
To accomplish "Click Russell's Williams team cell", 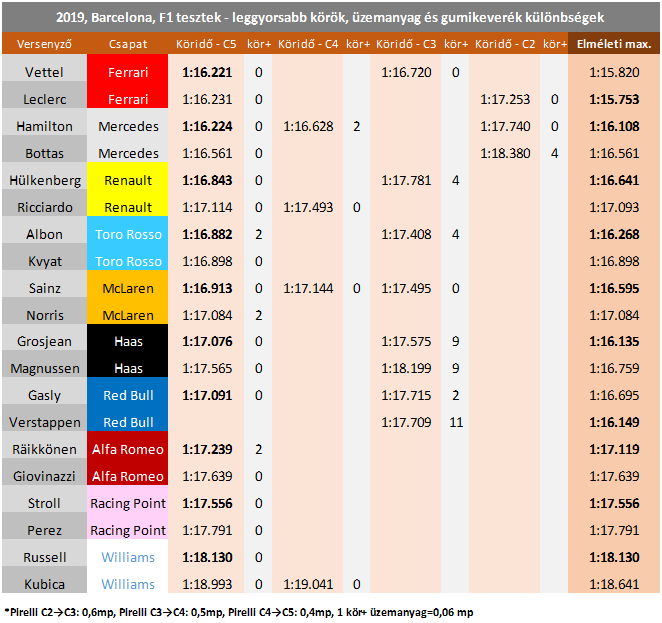I will (x=128, y=553).
